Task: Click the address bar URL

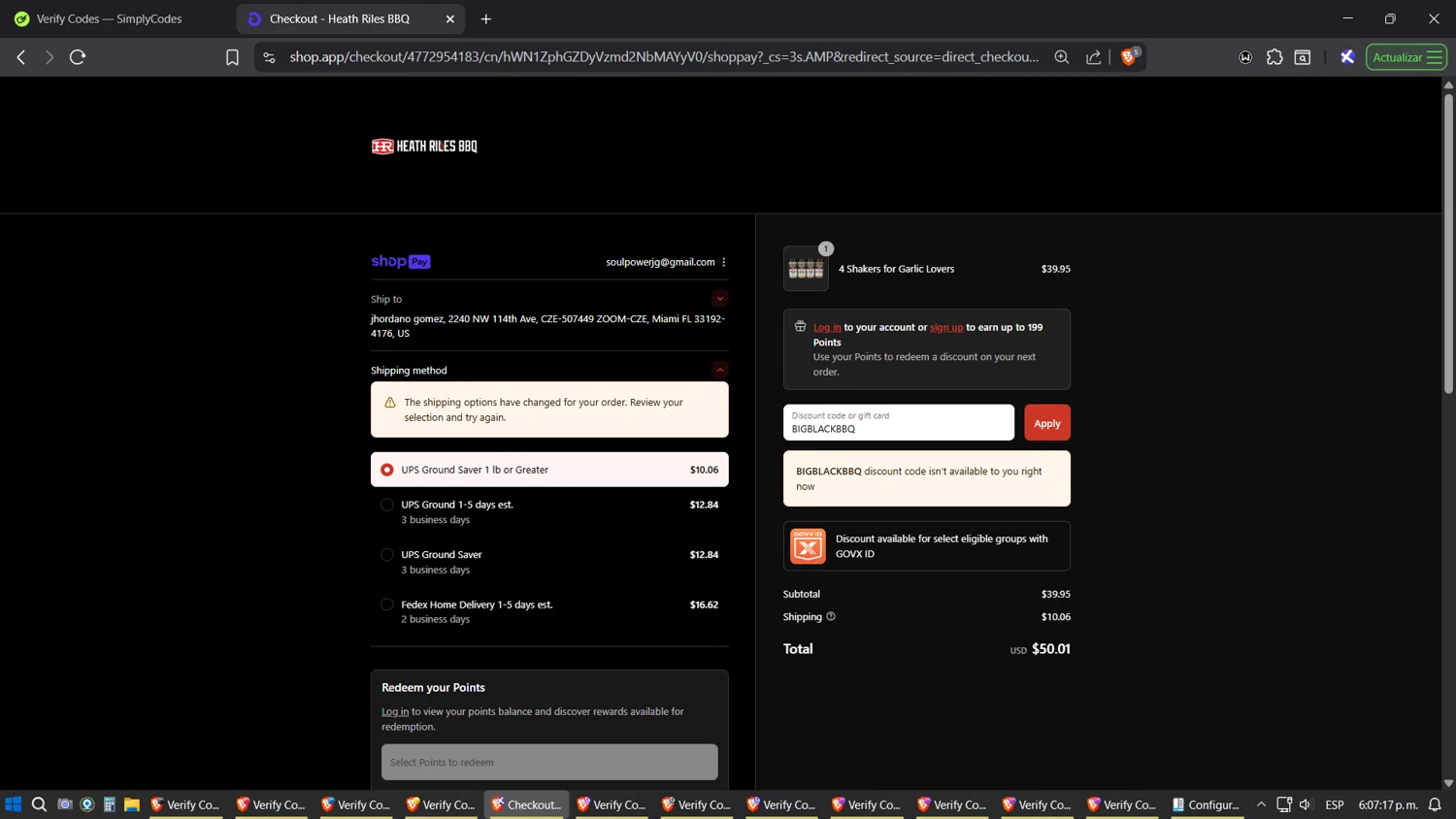Action: click(x=664, y=57)
